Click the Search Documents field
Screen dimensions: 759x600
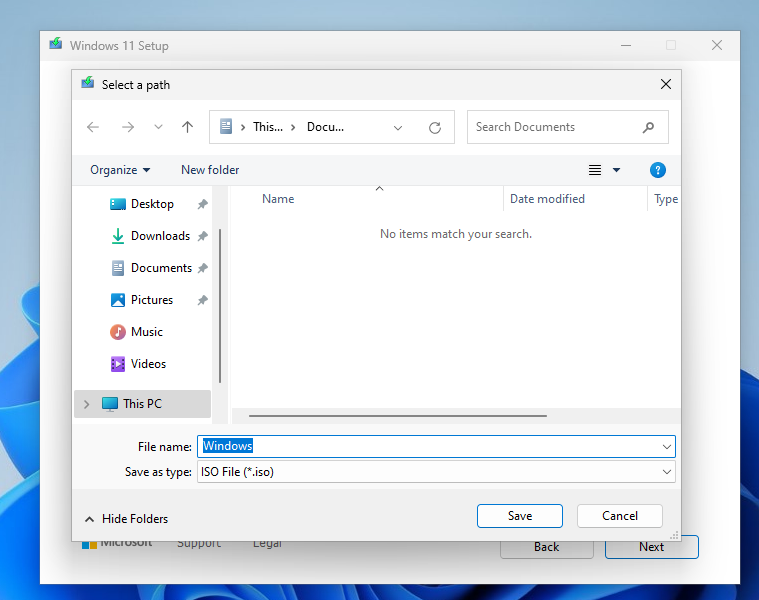pos(567,127)
